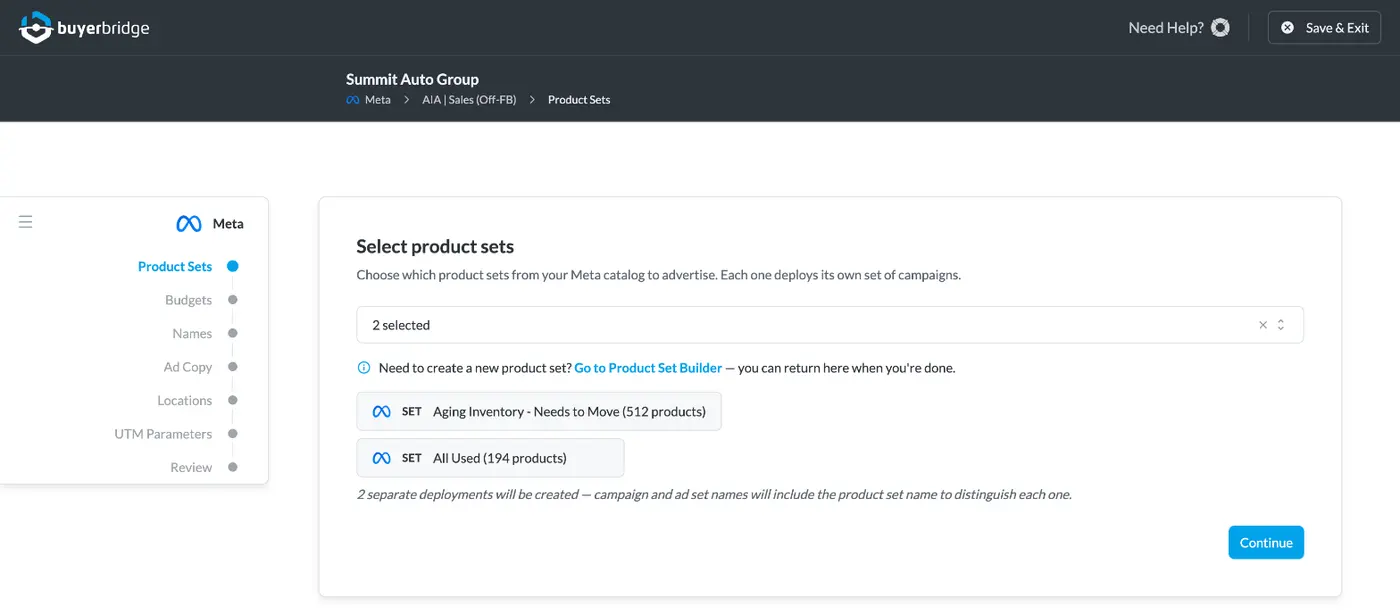The height and width of the screenshot is (614, 1400).
Task: Click the Save & Exit button
Action: 1324,28
